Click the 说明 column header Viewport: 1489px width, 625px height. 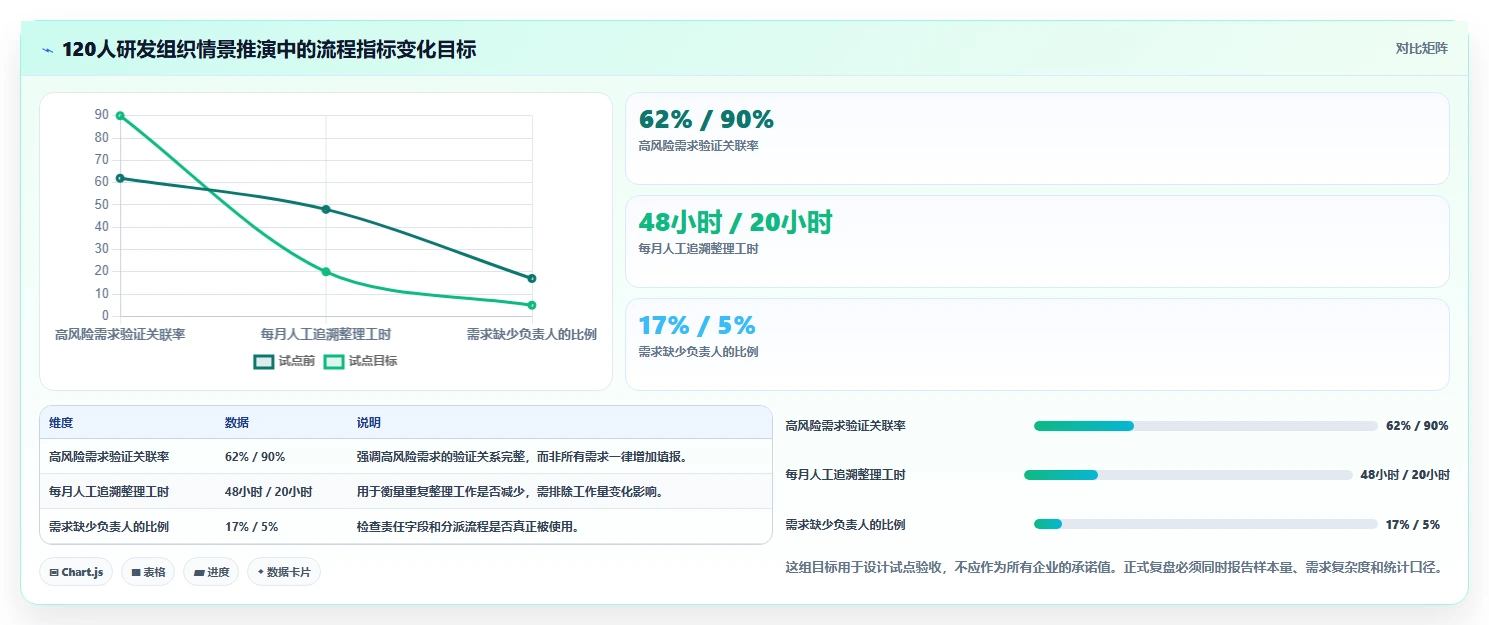[x=369, y=423]
